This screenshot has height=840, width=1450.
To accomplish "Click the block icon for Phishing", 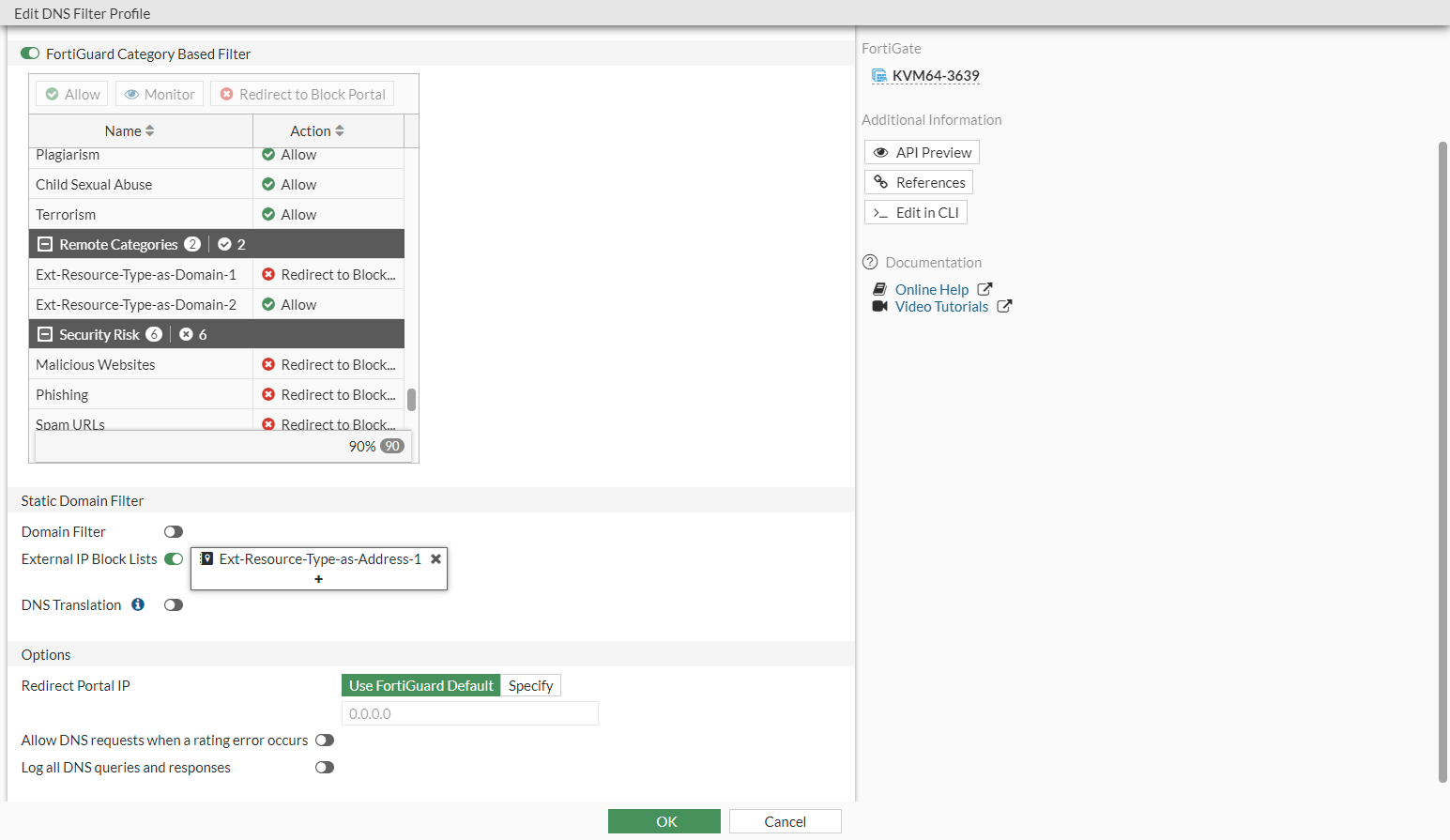I will [268, 394].
